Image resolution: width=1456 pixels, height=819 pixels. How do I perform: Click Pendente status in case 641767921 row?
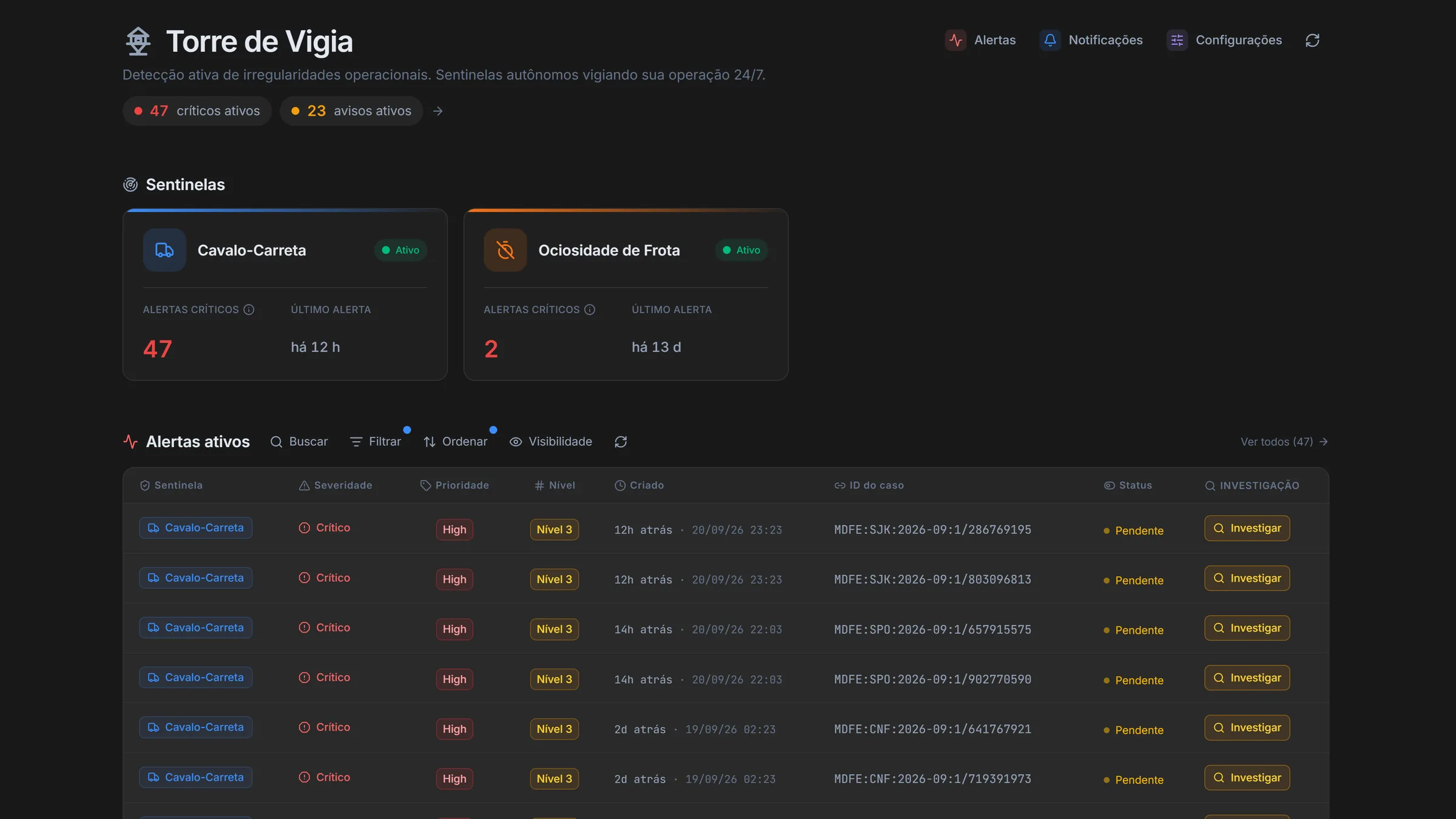[1133, 730]
